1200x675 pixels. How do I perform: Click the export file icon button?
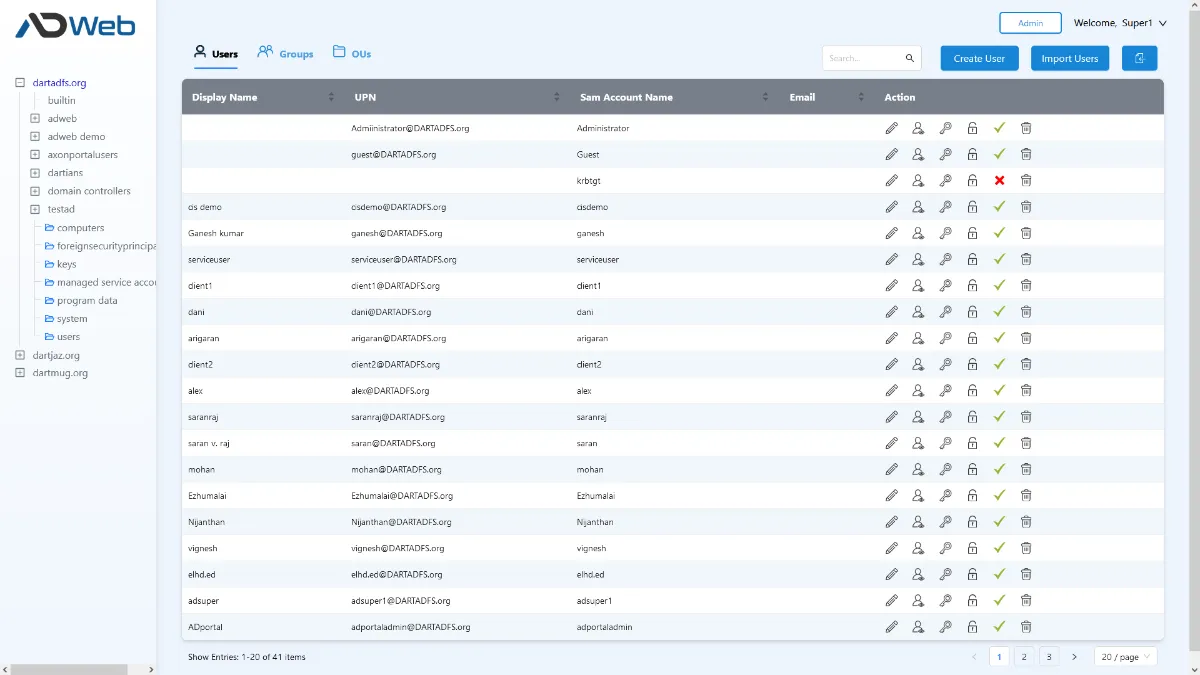(1140, 58)
